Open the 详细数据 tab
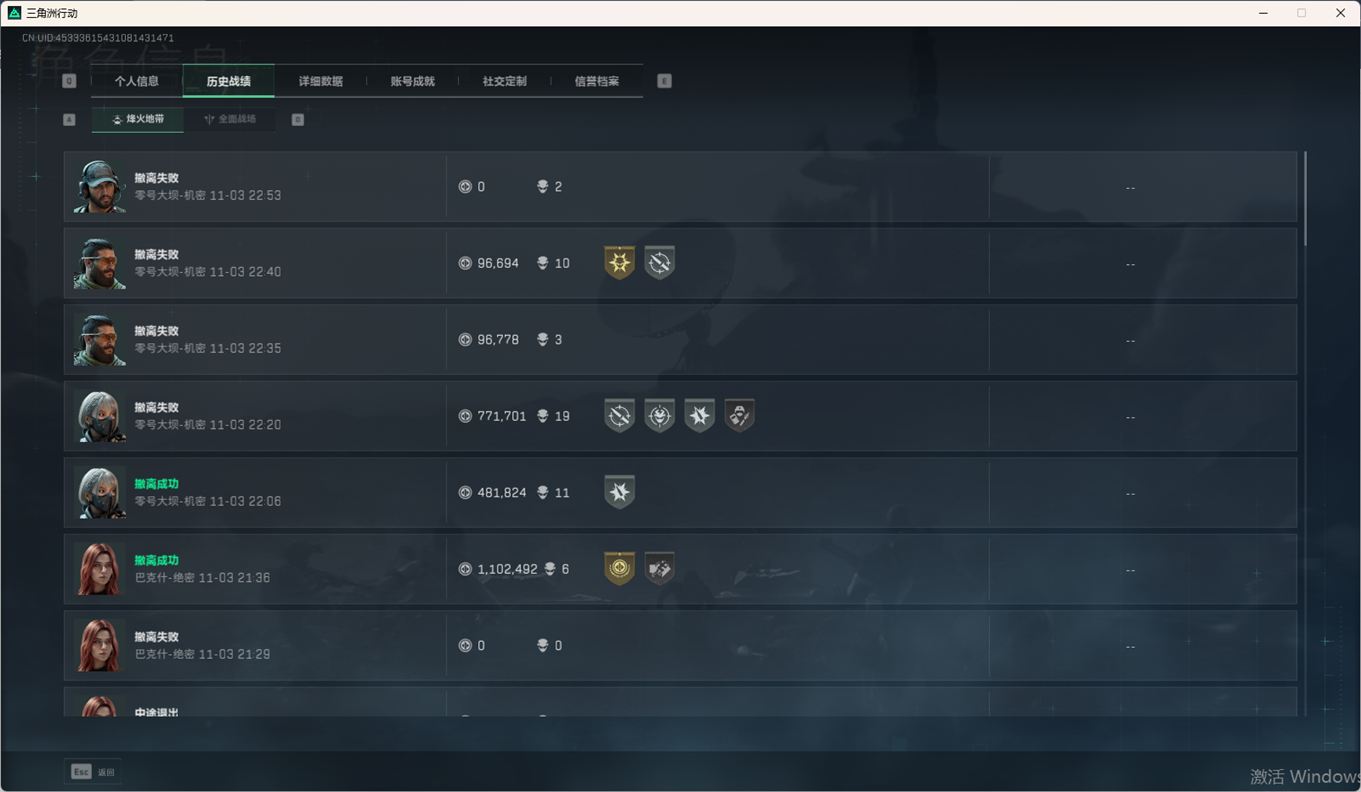Viewport: 1361px width, 792px height. tap(321, 81)
